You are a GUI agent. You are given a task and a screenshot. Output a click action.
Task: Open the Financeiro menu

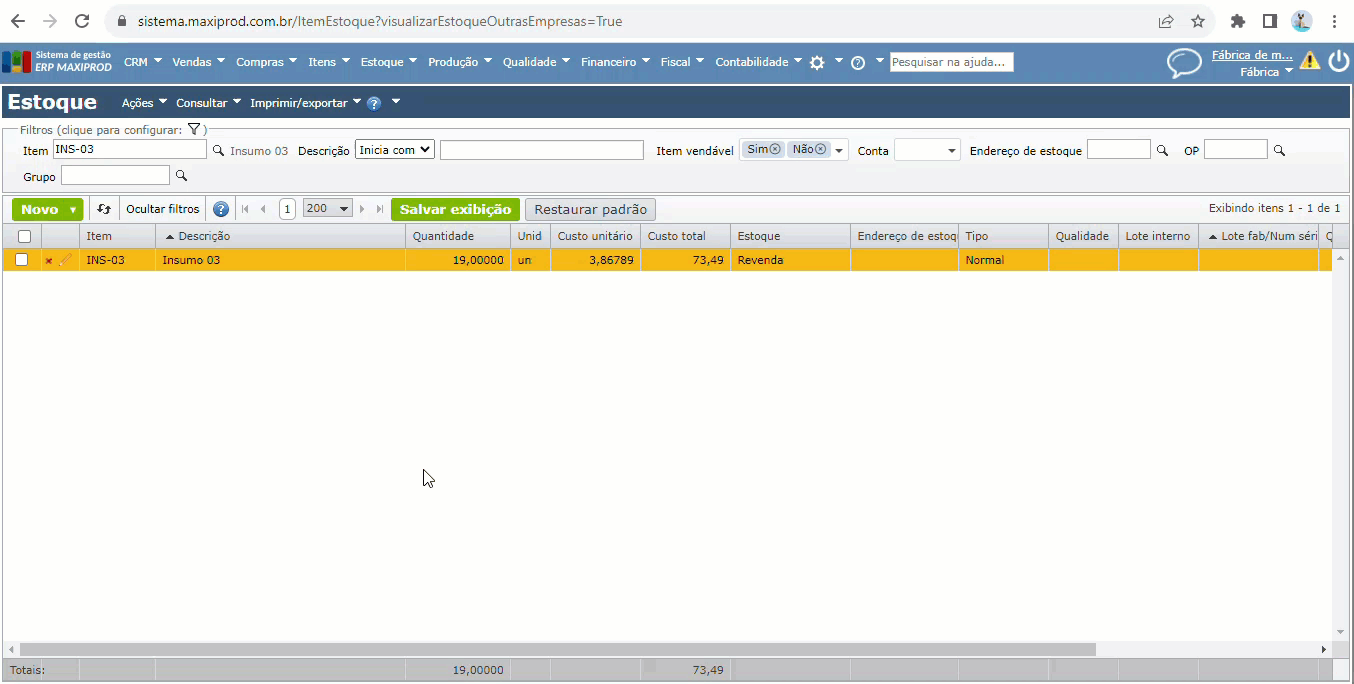click(615, 62)
